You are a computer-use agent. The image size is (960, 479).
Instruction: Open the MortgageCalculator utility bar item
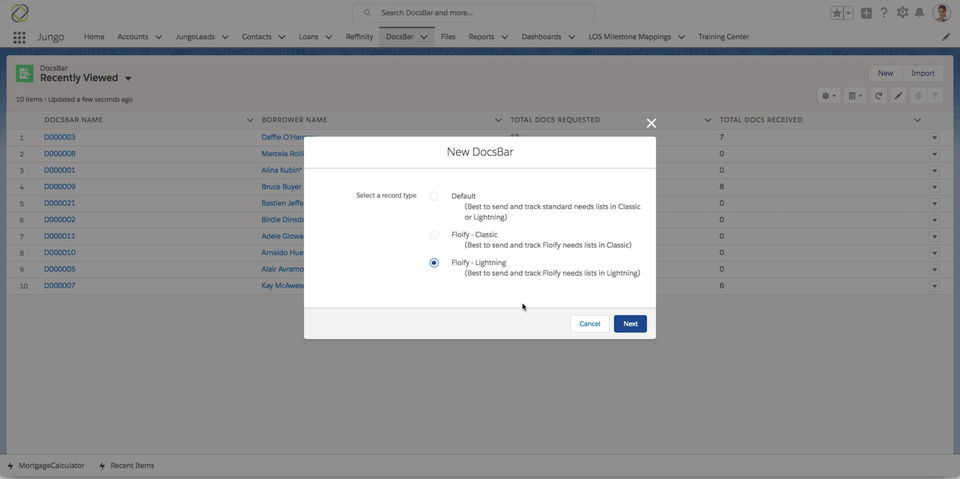pyautogui.click(x=45, y=466)
